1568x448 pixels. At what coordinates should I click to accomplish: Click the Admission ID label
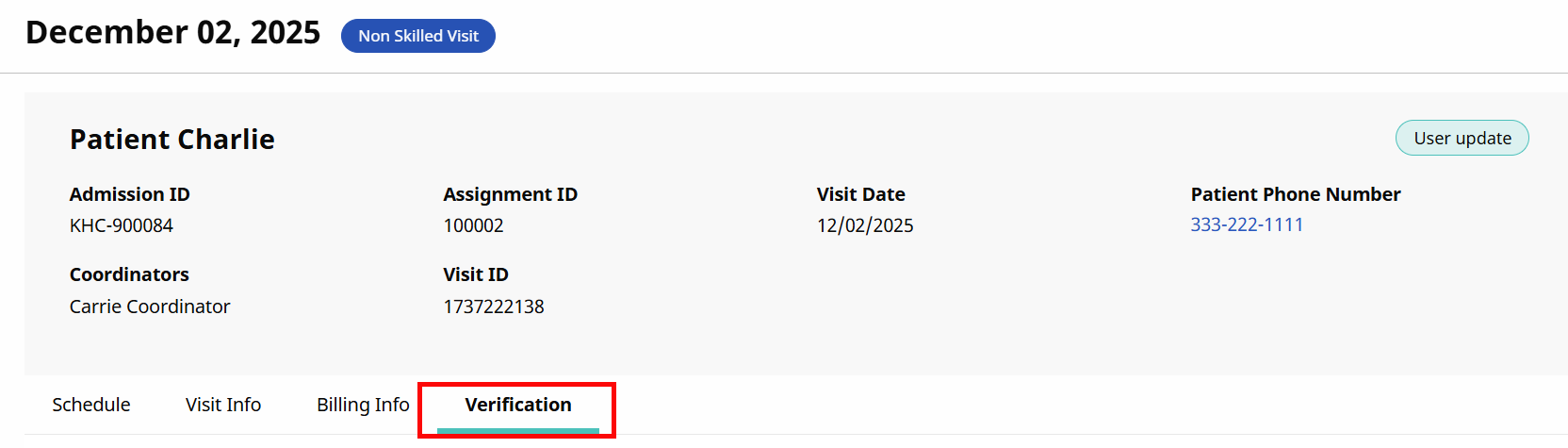coord(130,194)
